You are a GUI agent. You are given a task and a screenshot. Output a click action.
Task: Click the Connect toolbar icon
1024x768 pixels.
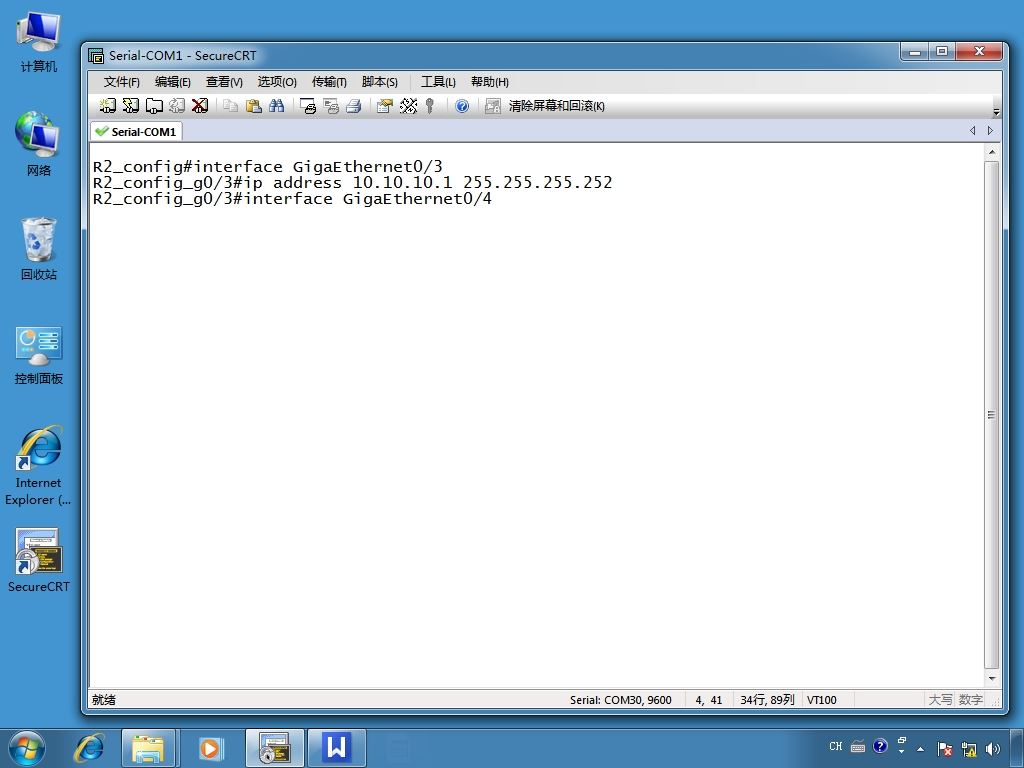(x=108, y=106)
